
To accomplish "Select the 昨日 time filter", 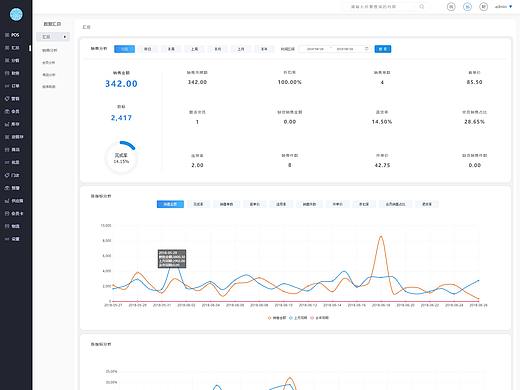I will (x=147, y=49).
